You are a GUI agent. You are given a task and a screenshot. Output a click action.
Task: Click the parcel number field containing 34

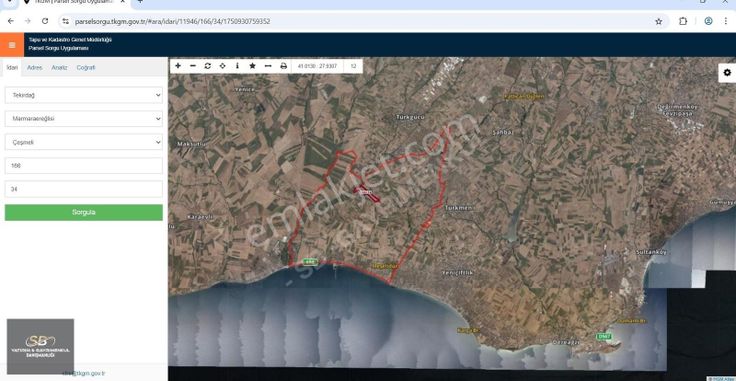(84, 189)
